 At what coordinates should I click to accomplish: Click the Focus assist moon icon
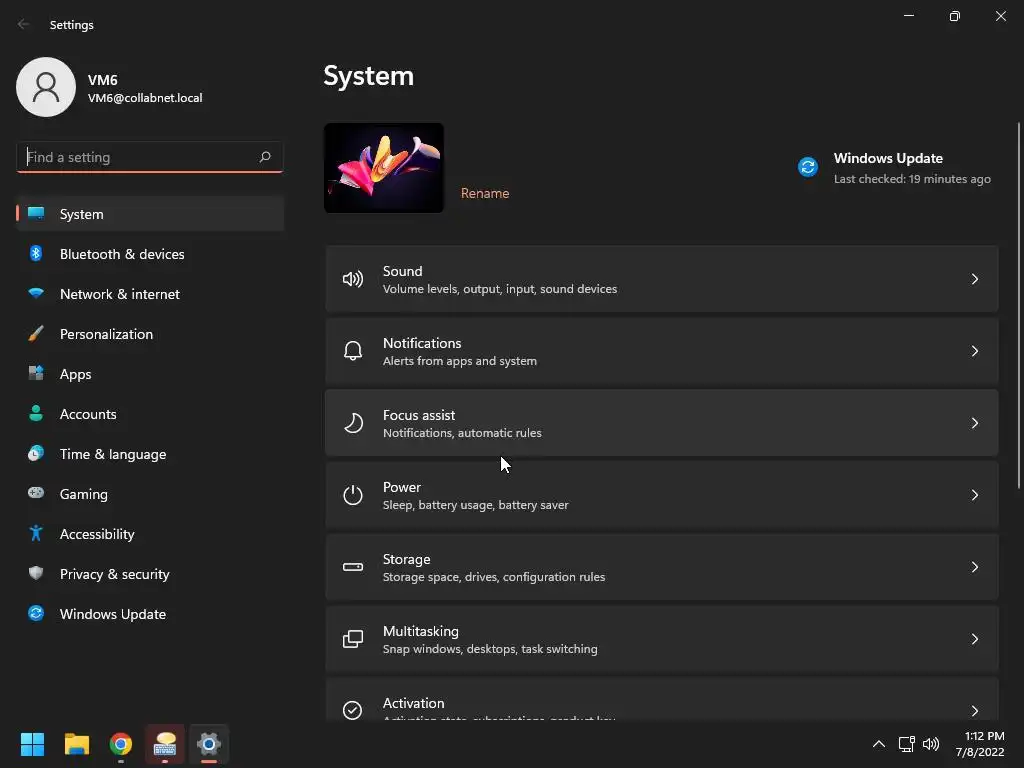(353, 423)
